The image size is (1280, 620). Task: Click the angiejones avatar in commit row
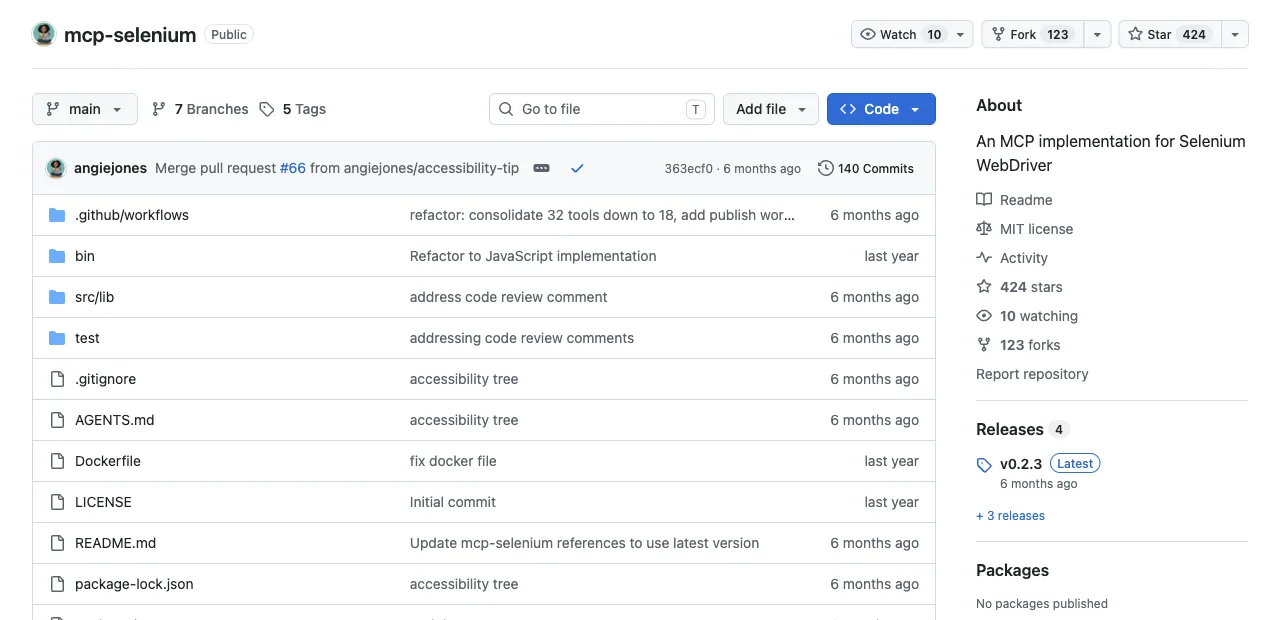pyautogui.click(x=56, y=168)
